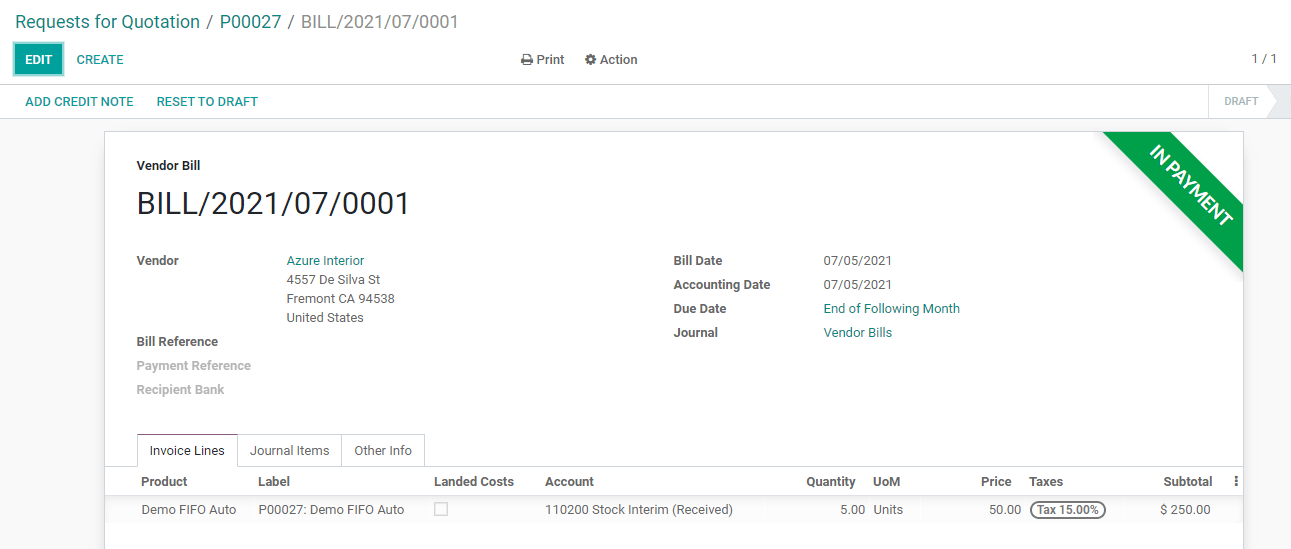Open End of Following Month payment term
This screenshot has height=549, width=1291.
click(x=891, y=309)
